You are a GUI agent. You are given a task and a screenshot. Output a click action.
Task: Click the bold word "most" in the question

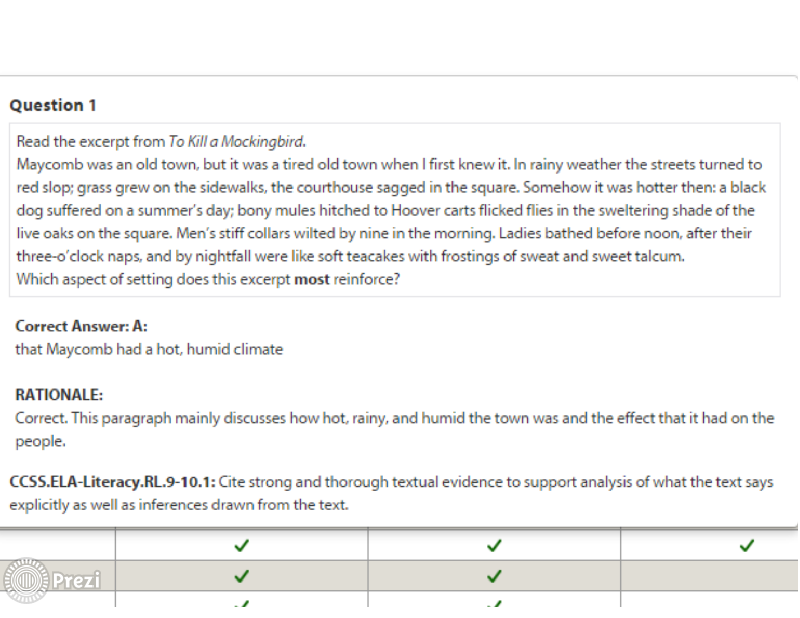[312, 280]
